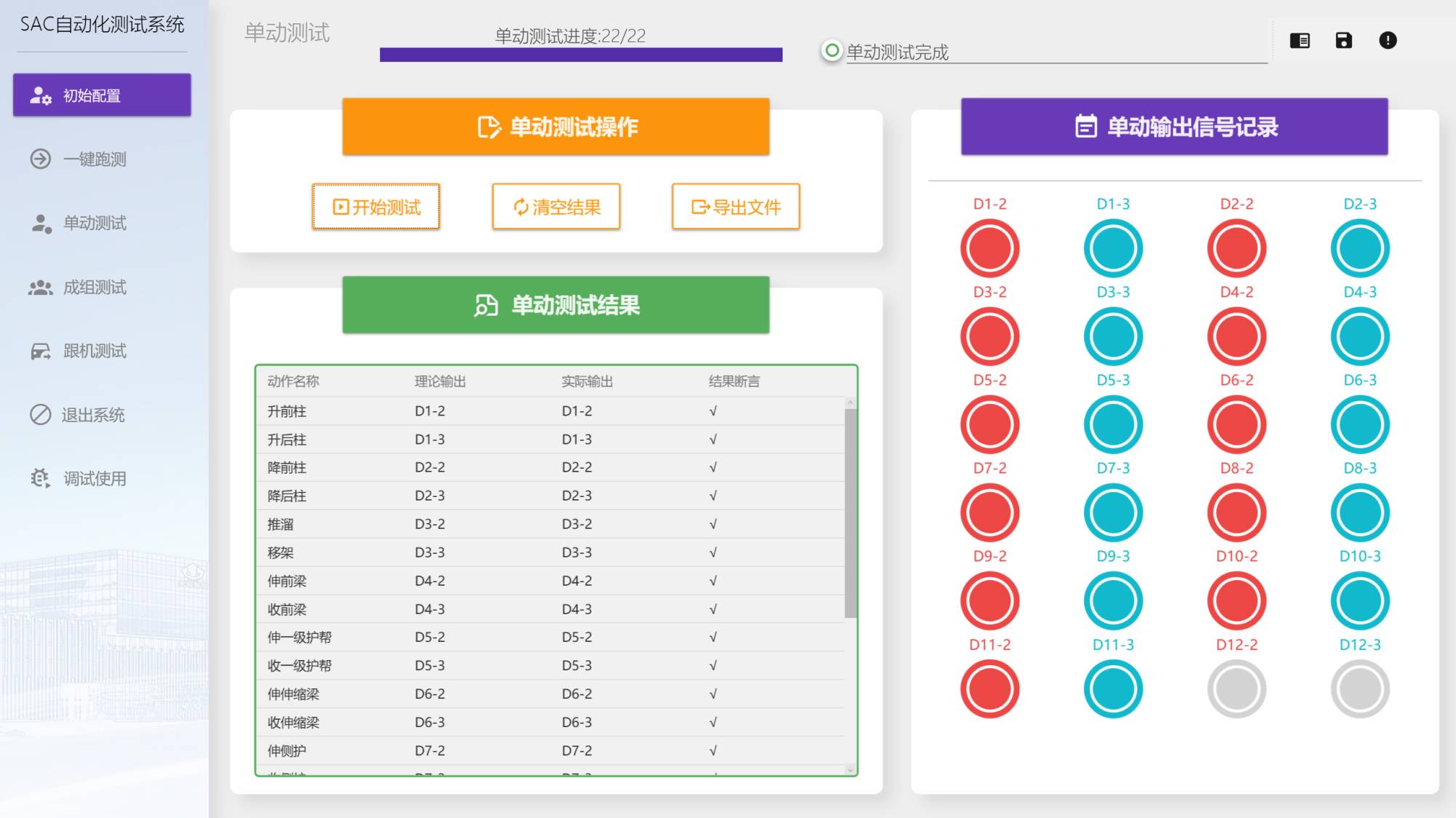Click the gray D12-2 signal indicator
1456x818 pixels.
[1236, 688]
